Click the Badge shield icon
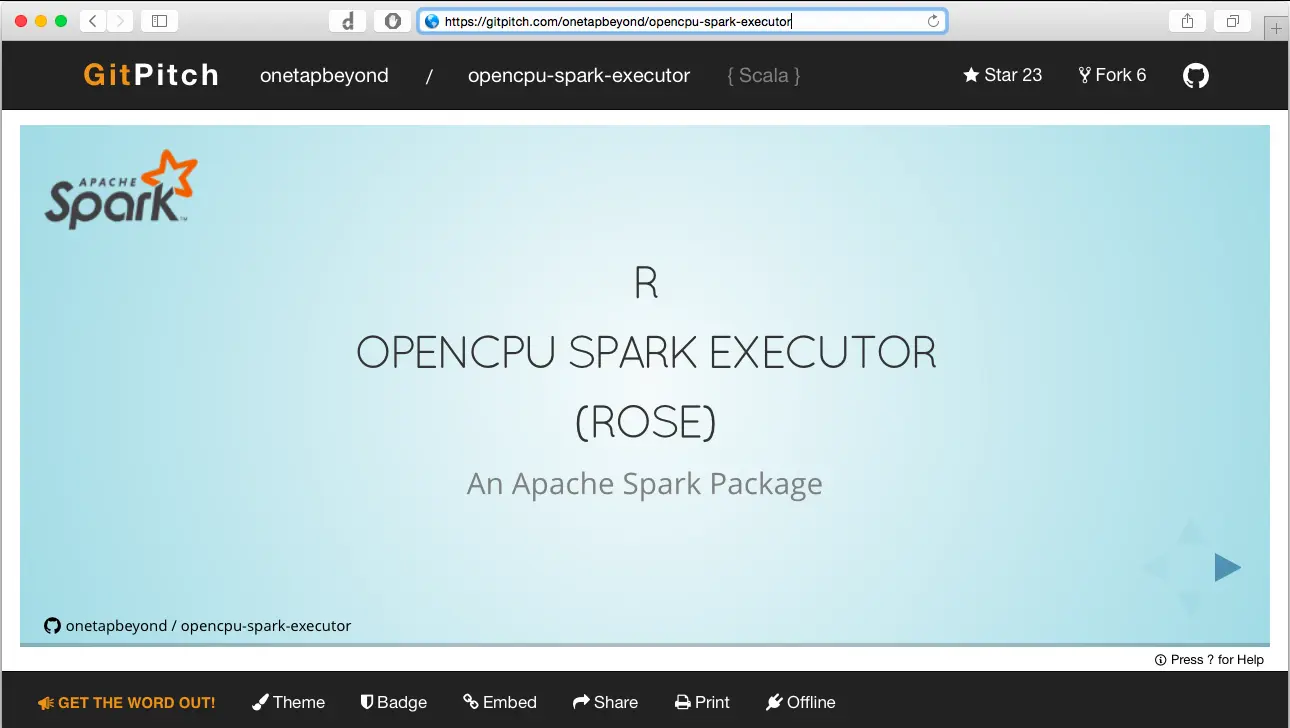The image size is (1290, 728). 367,702
